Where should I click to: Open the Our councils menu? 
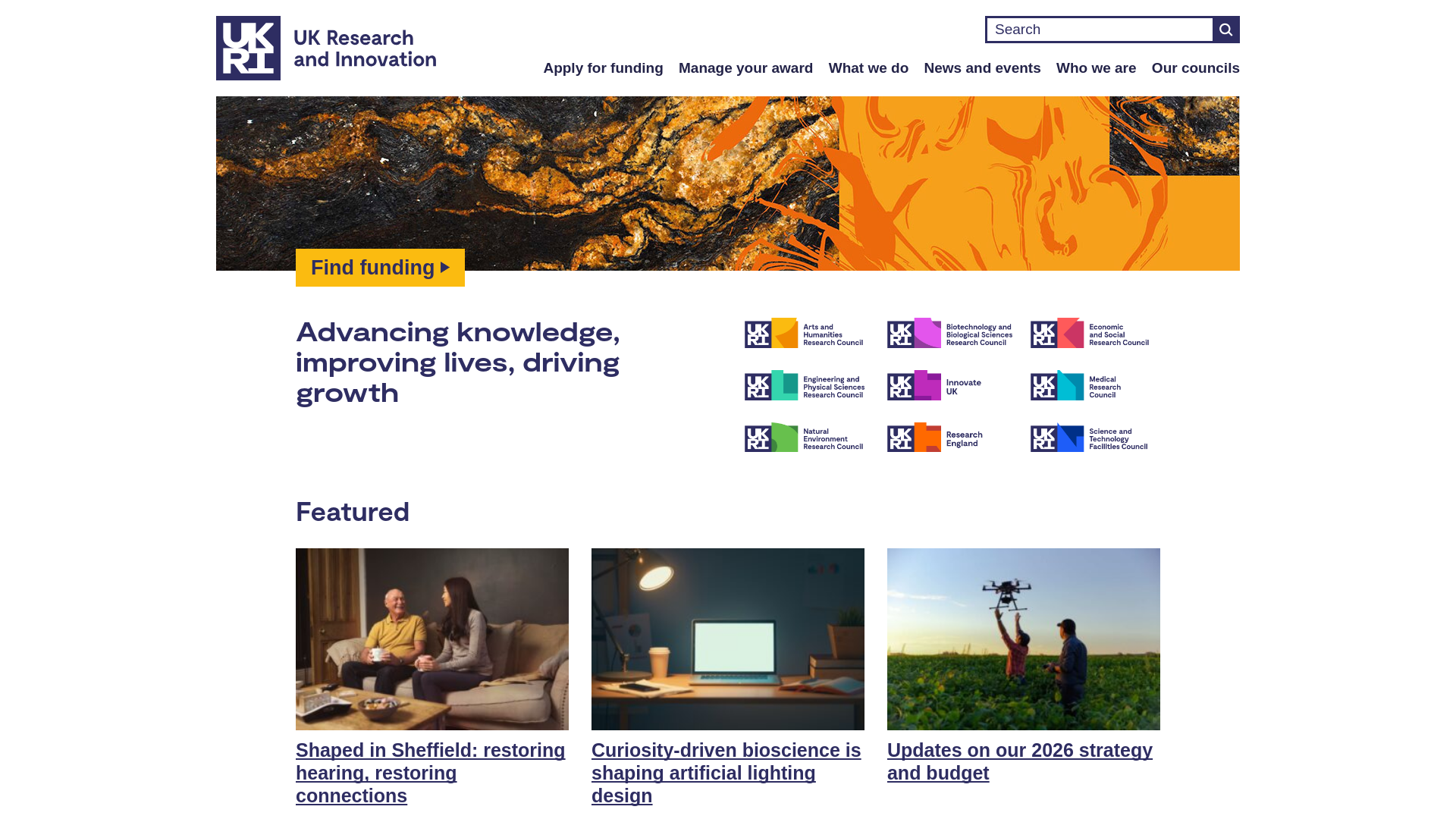(x=1195, y=68)
